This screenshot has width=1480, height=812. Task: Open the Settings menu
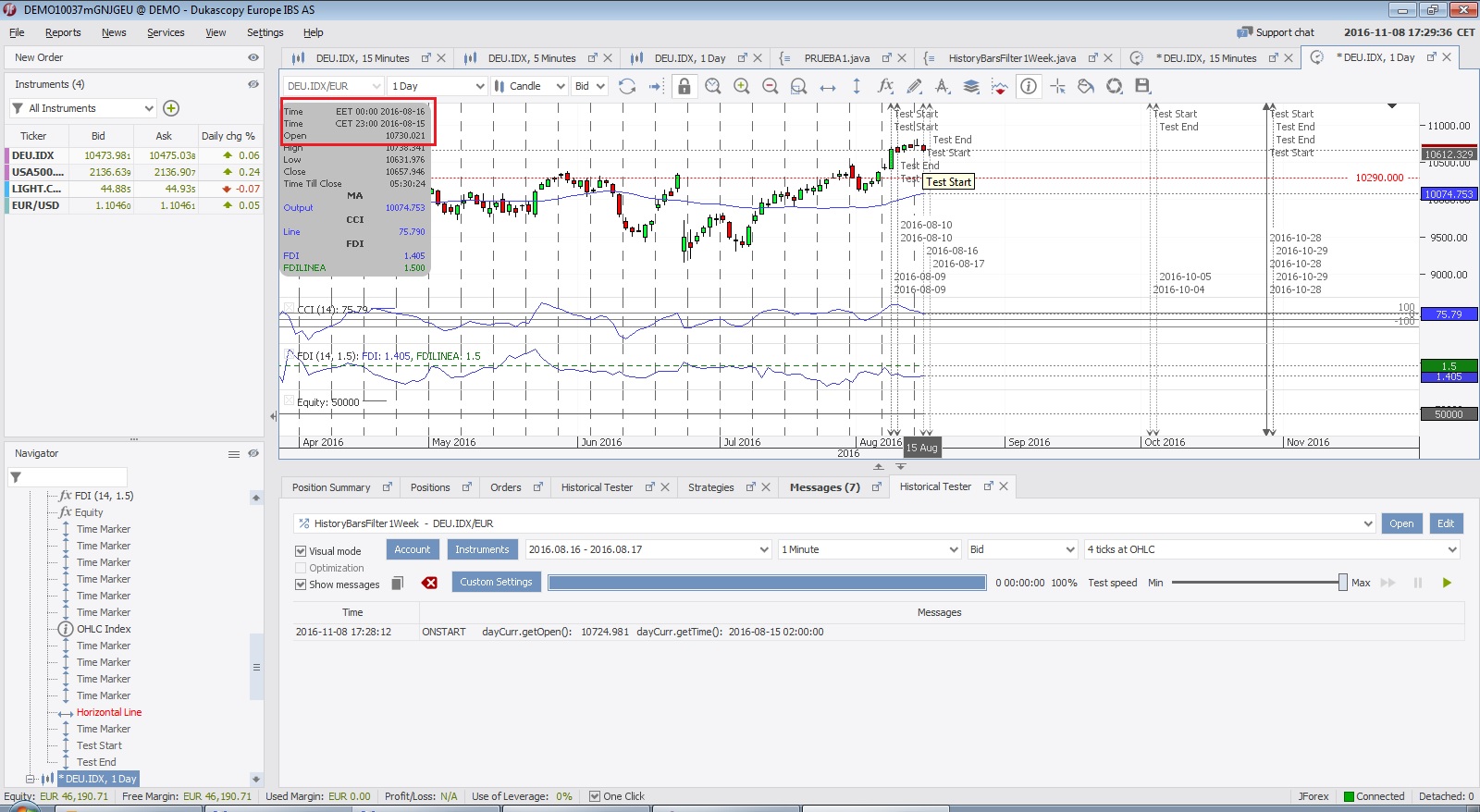(x=265, y=32)
